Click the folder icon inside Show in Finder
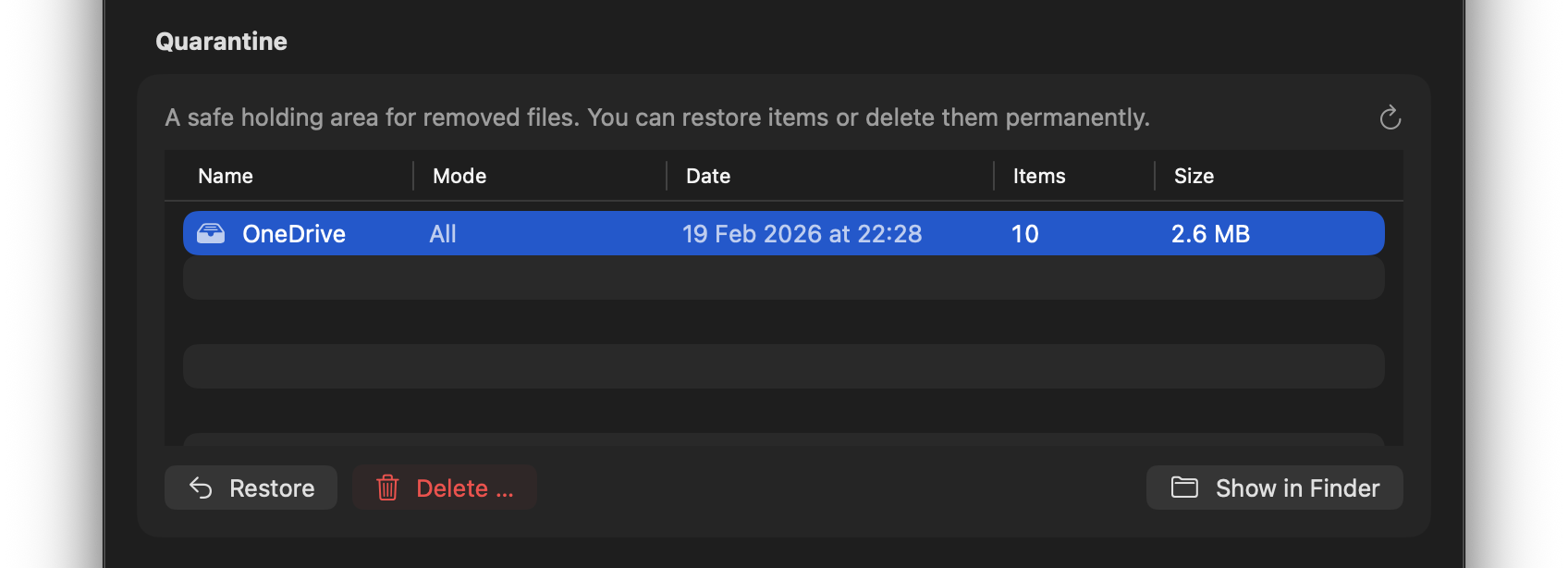This screenshot has width=1568, height=568. 1184,488
